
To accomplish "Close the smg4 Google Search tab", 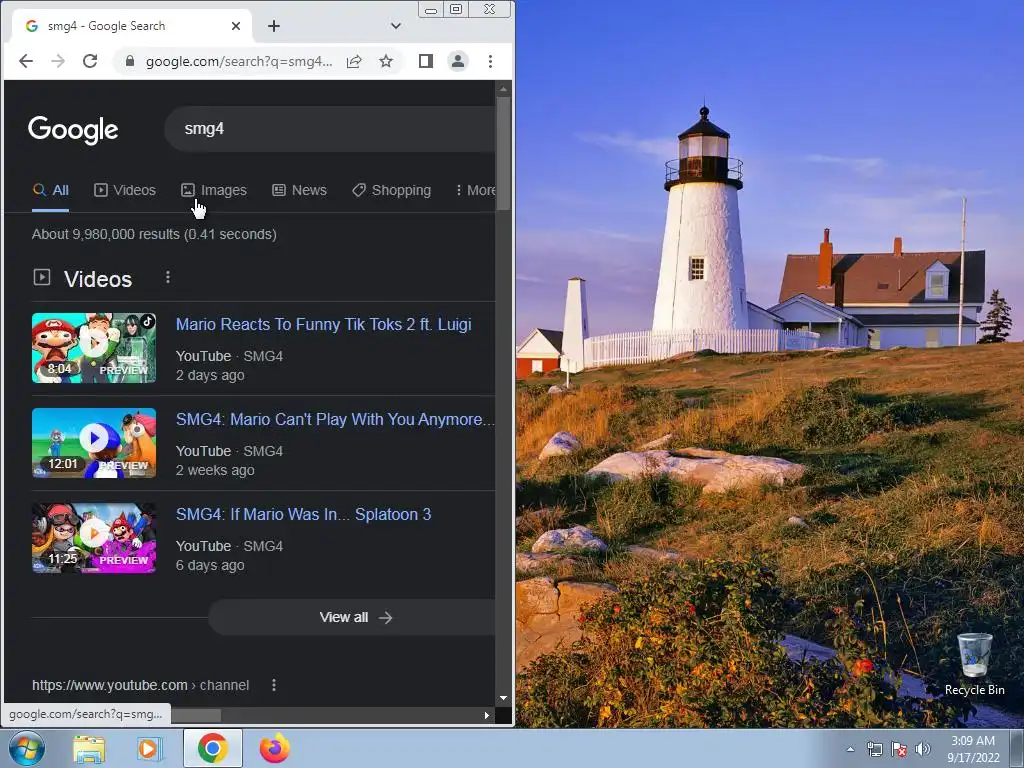I will (x=236, y=26).
